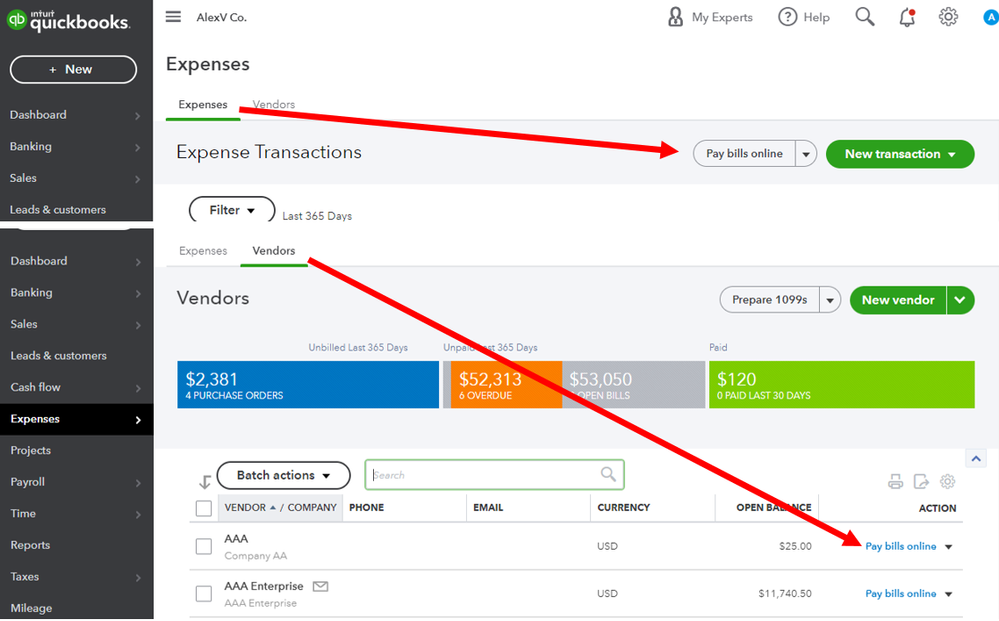Open Reports in the sidebar
Image resolution: width=999 pixels, height=621 pixels.
pyautogui.click(x=30, y=545)
